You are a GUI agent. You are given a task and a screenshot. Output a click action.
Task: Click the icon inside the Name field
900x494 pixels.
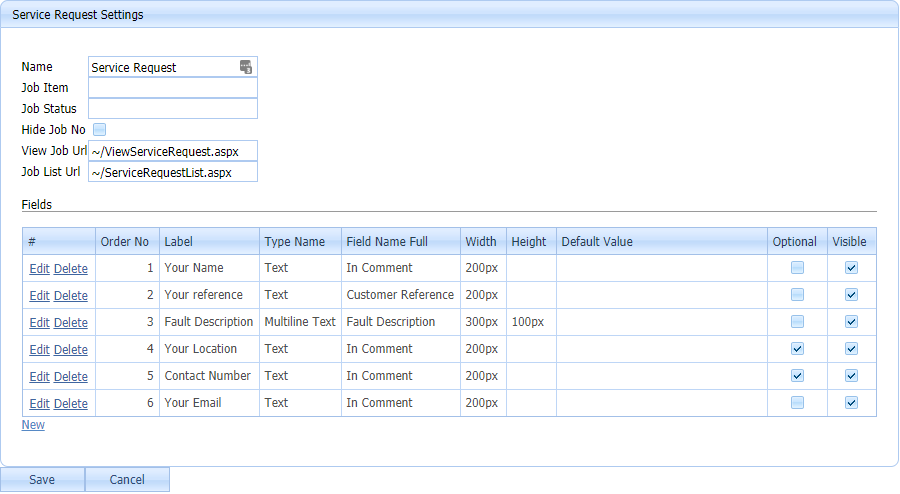[x=246, y=67]
